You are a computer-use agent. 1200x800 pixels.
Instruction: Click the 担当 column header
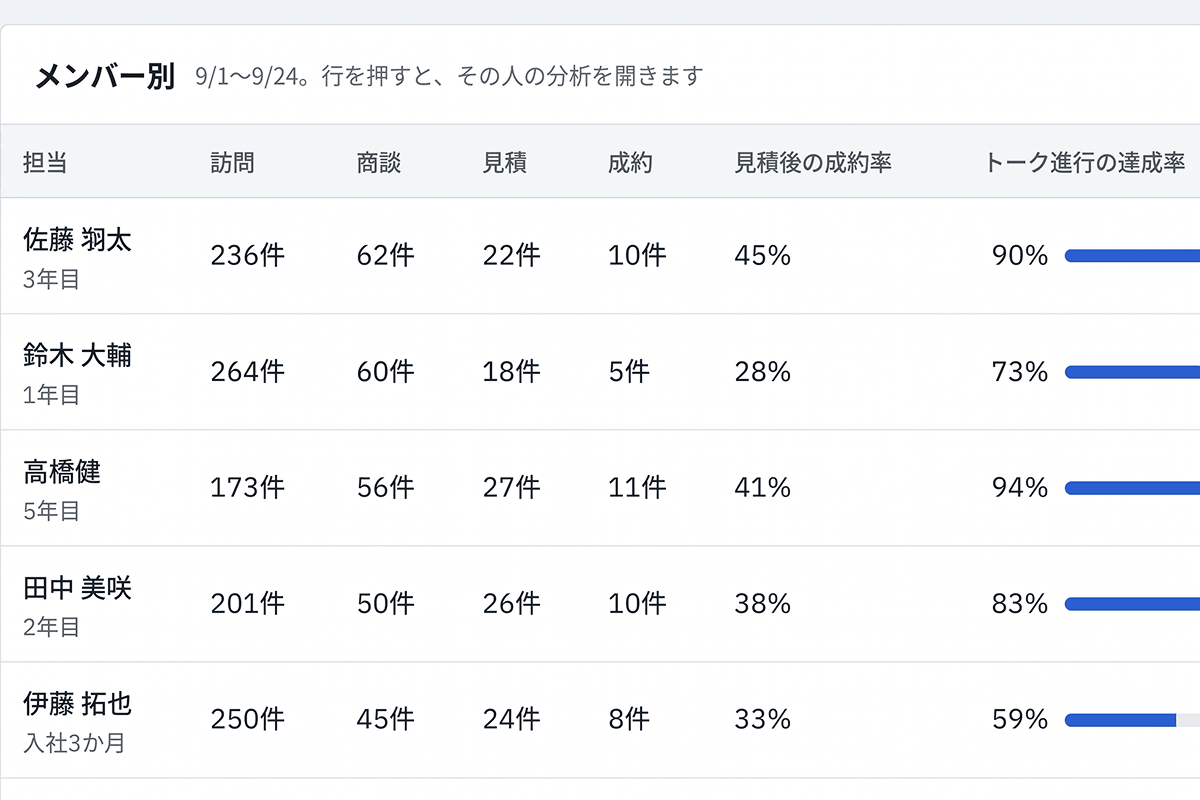pos(45,162)
